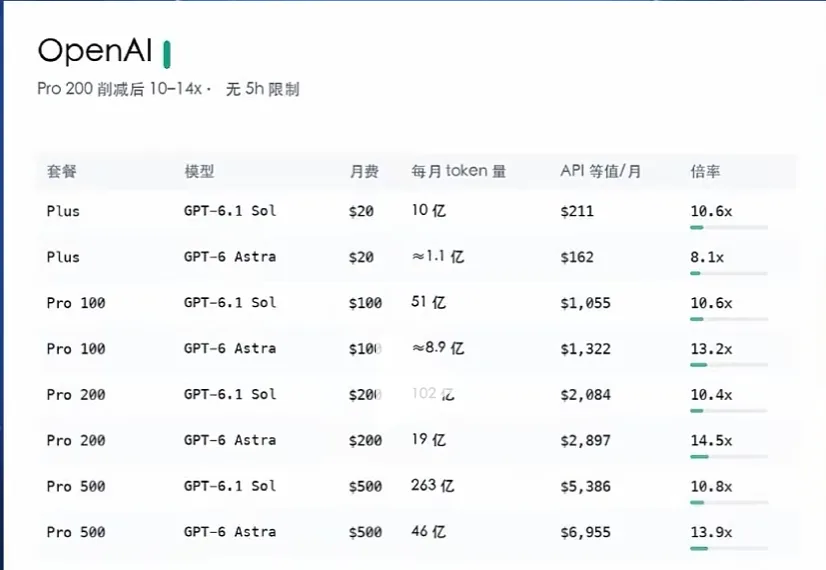This screenshot has width=826, height=570.
Task: Click 'Pro 200' in the $2,084 row
Action: coord(76,395)
